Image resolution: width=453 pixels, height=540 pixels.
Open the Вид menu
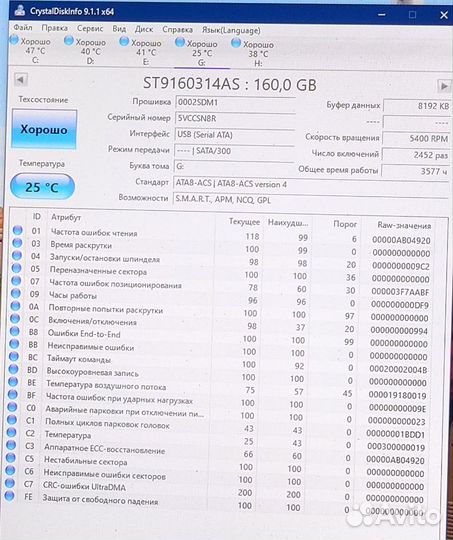[x=119, y=29]
